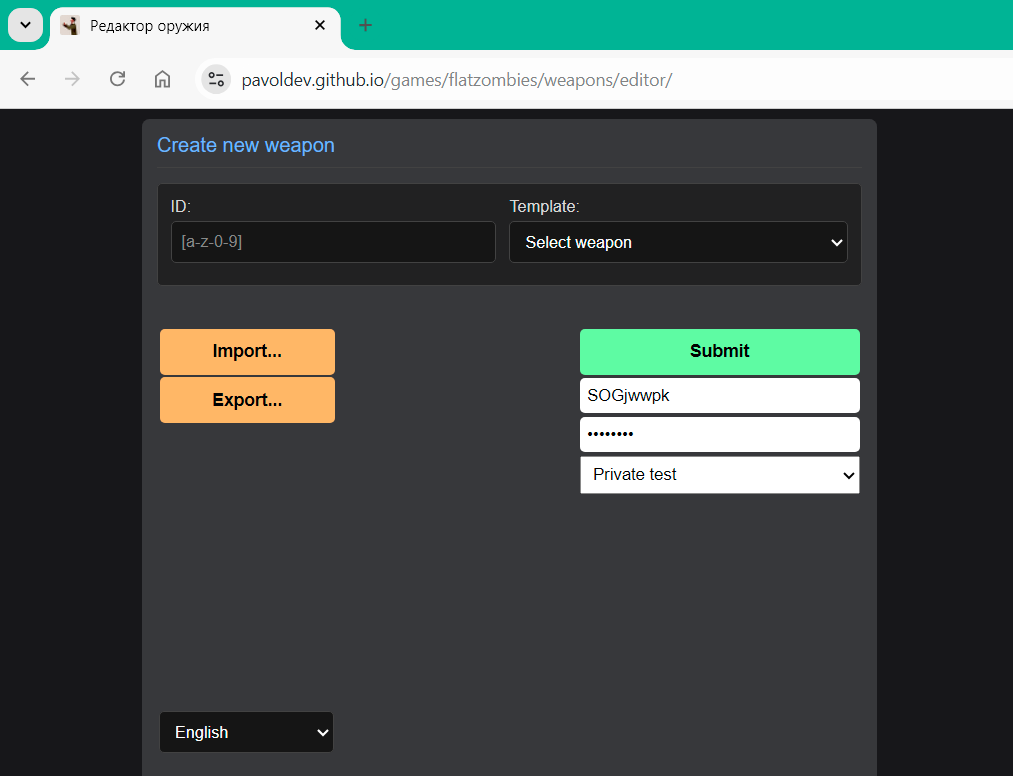This screenshot has height=776, width=1013.
Task: Click the ID: label
Action: pyautogui.click(x=181, y=207)
